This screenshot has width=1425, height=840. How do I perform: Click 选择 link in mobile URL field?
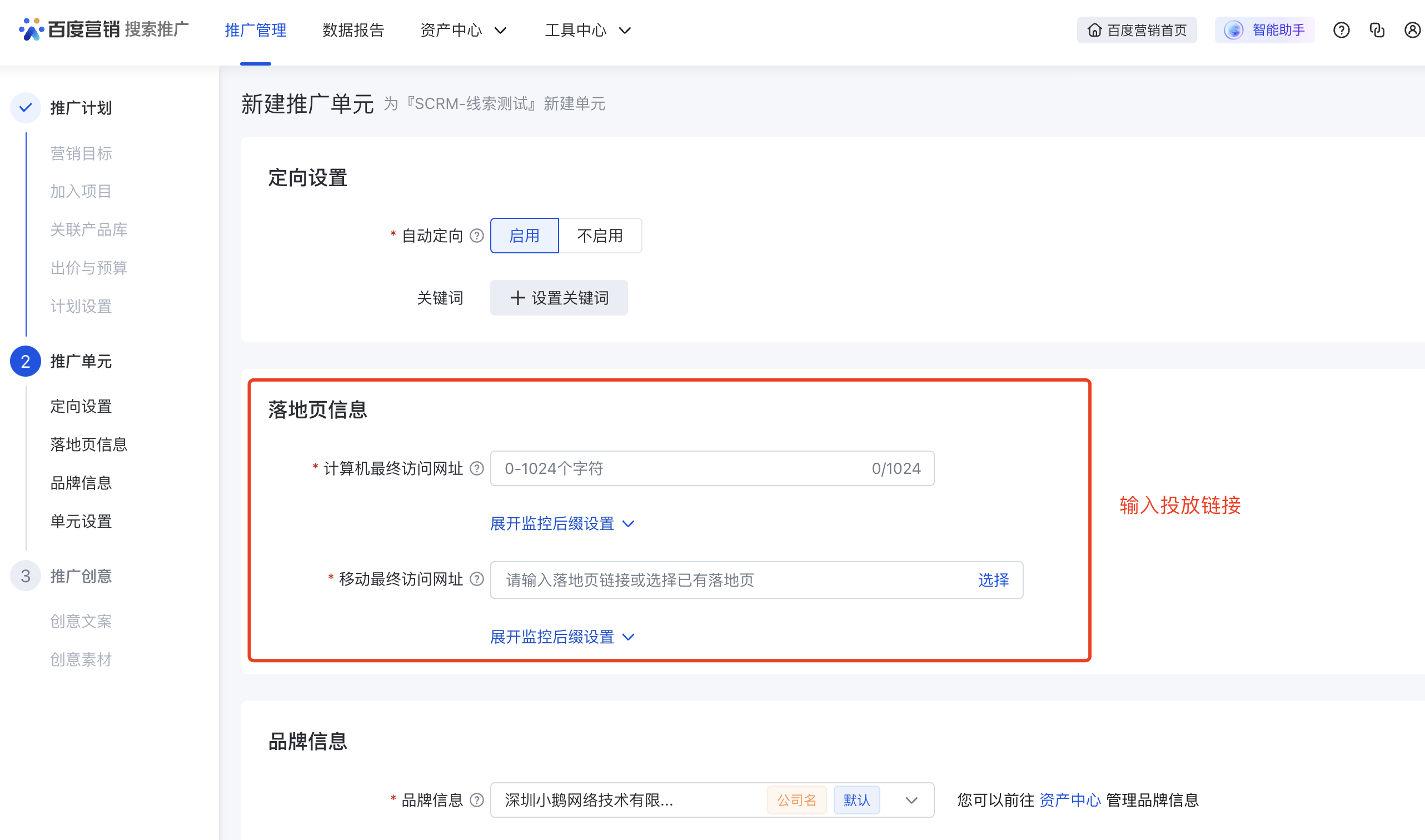click(994, 579)
